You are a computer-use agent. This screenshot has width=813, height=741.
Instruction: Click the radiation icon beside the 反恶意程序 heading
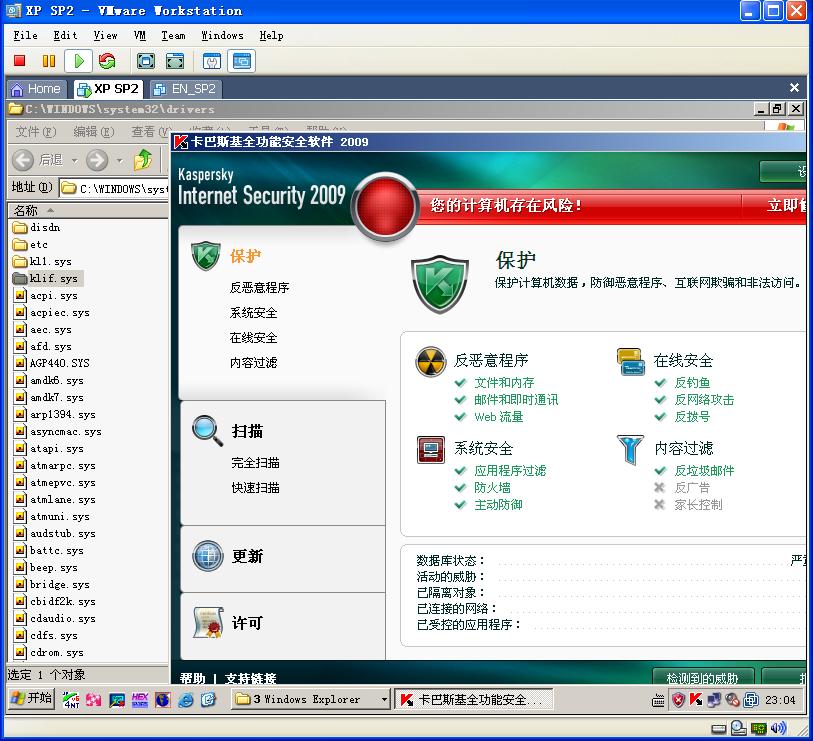click(x=431, y=361)
